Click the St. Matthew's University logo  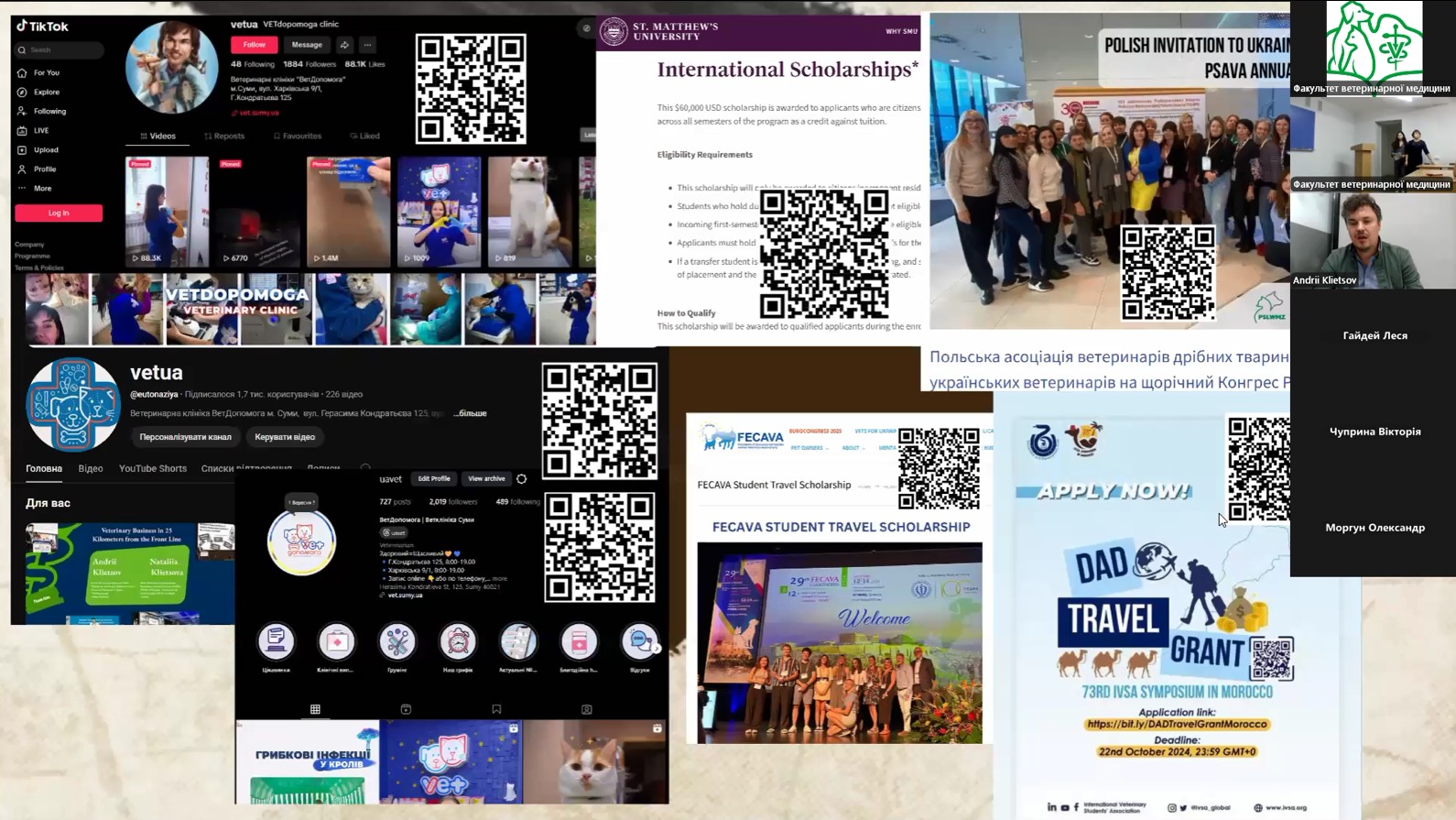(659, 31)
